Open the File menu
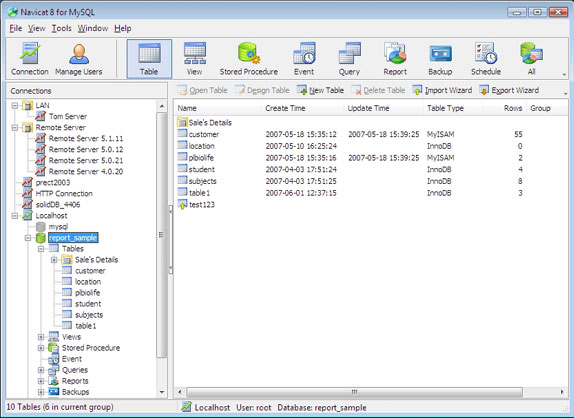The width and height of the screenshot is (574, 418). pyautogui.click(x=16, y=28)
